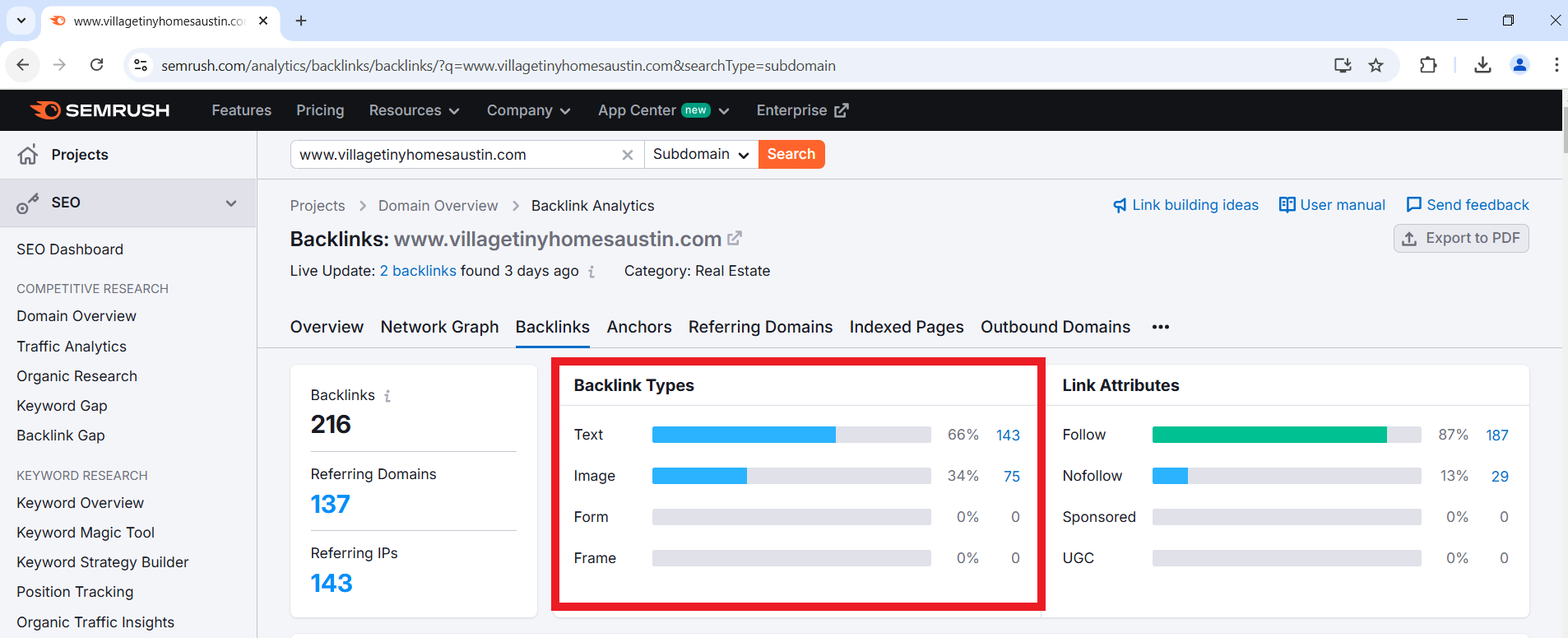This screenshot has height=638, width=1568.
Task: Click the domain search input field
Action: click(455, 155)
